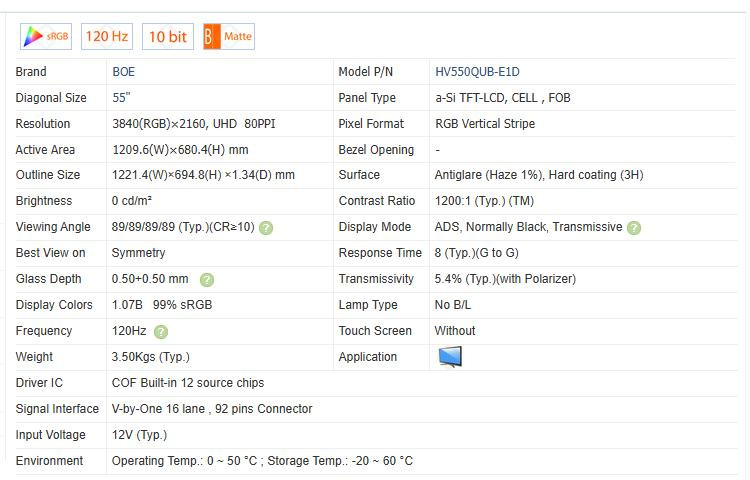The image size is (750, 480).
Task: Click the Matte surface badge
Action: pyautogui.click(x=229, y=37)
